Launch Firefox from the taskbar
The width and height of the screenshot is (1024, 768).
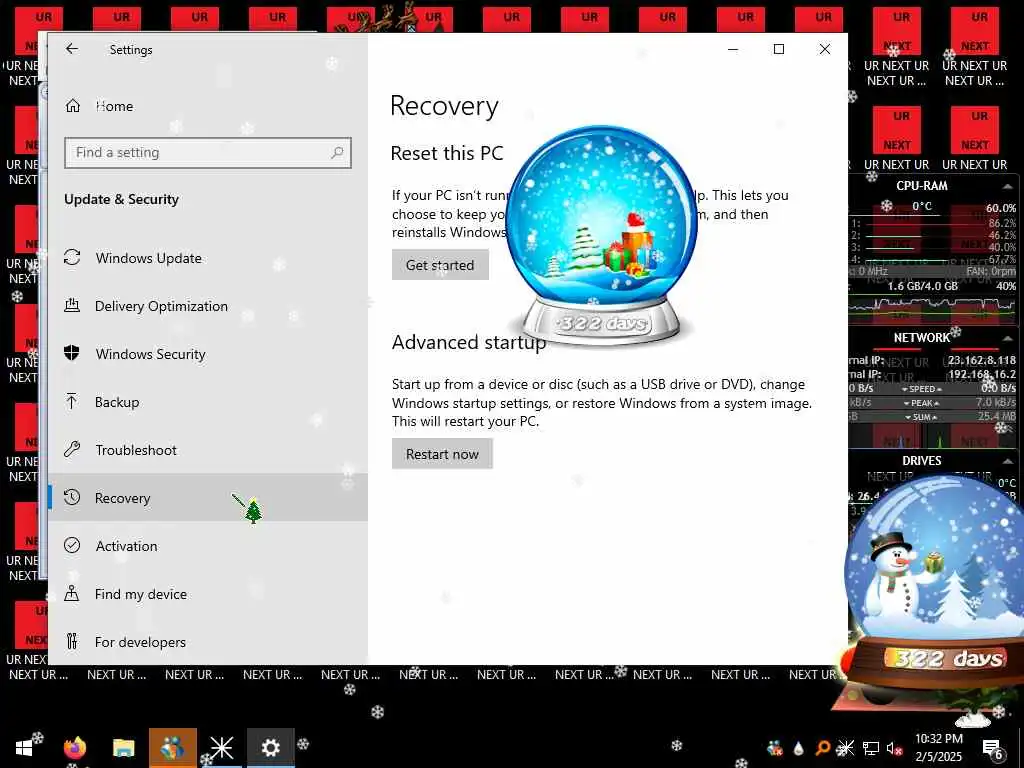(74, 748)
